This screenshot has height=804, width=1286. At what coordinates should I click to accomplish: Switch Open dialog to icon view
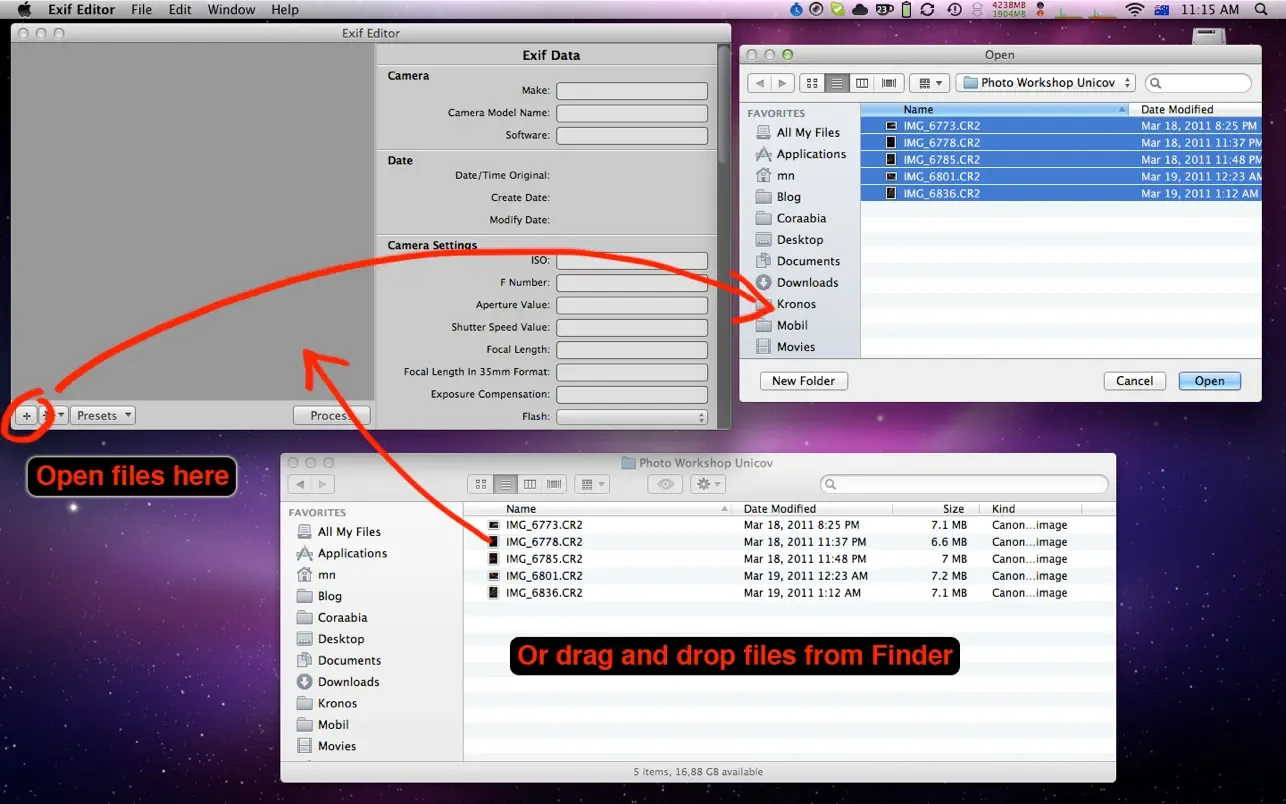[812, 83]
